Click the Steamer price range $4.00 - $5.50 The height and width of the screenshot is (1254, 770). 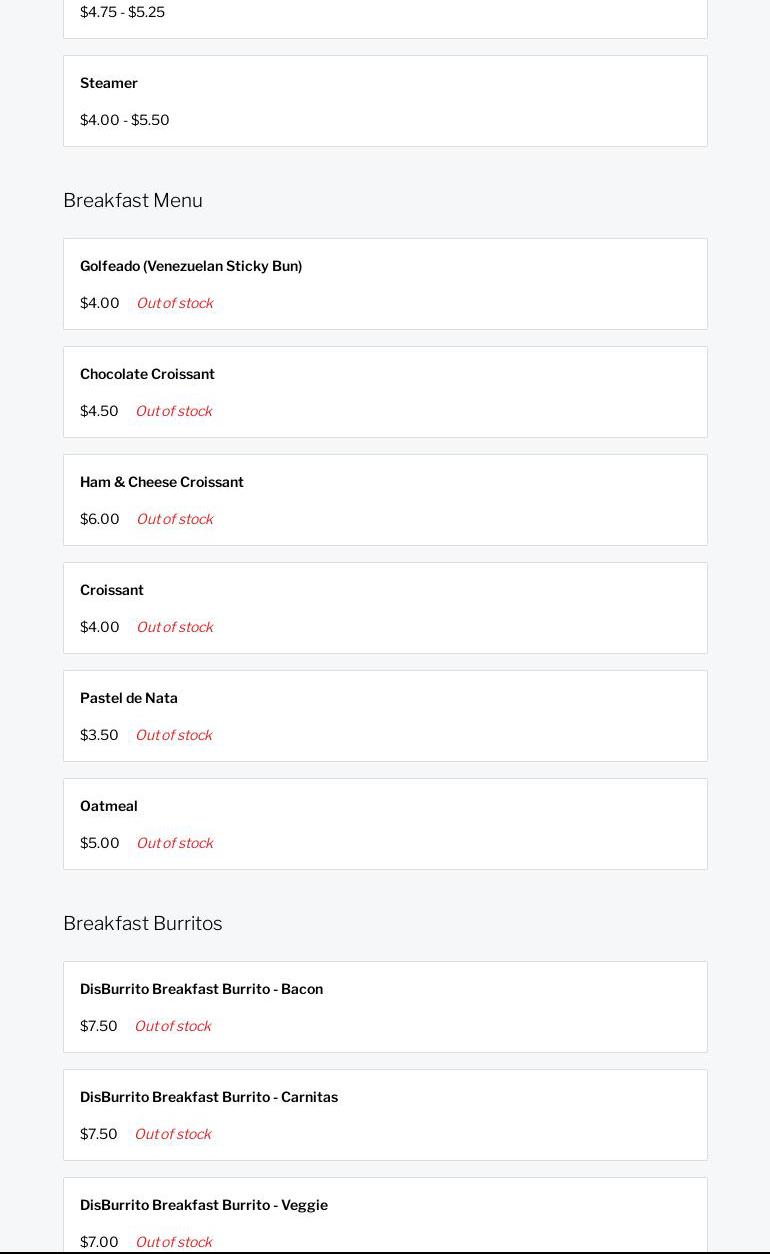click(125, 120)
